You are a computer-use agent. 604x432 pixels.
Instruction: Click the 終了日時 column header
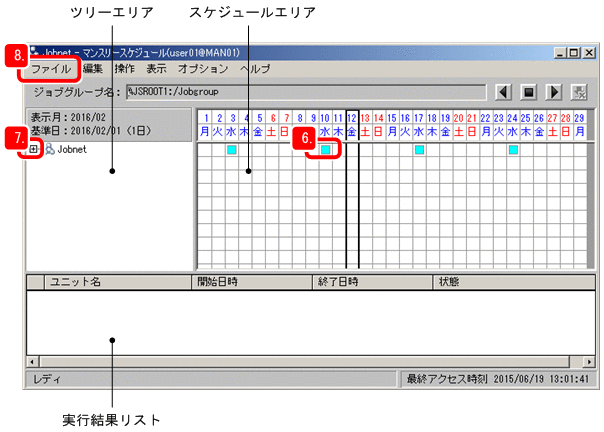(372, 282)
